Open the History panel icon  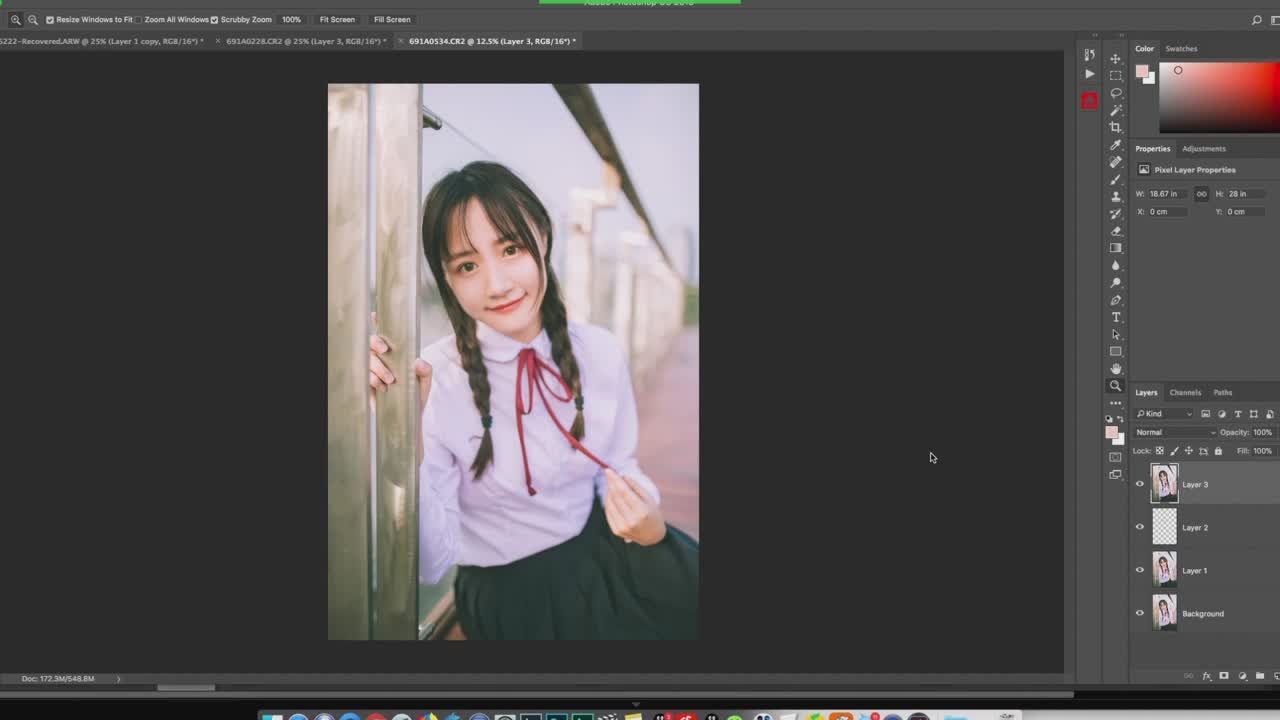(1089, 55)
